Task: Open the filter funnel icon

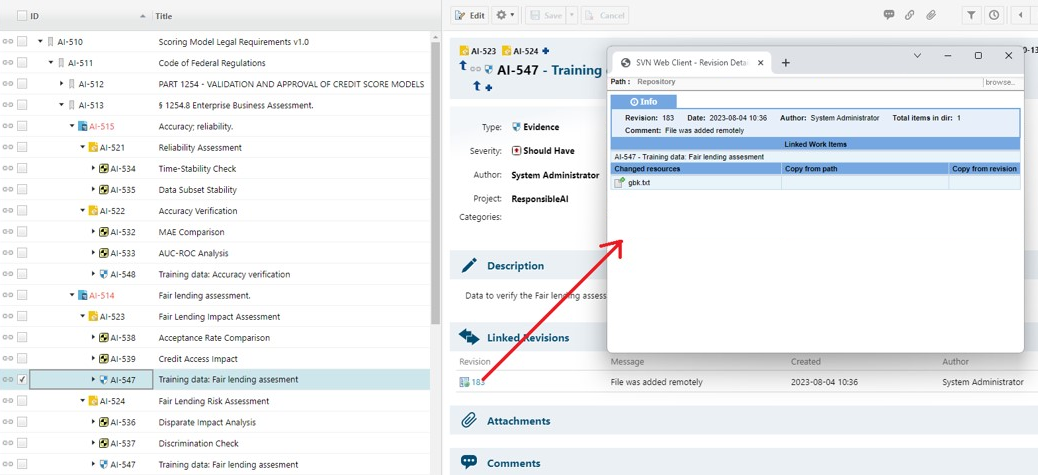Action: (x=971, y=15)
